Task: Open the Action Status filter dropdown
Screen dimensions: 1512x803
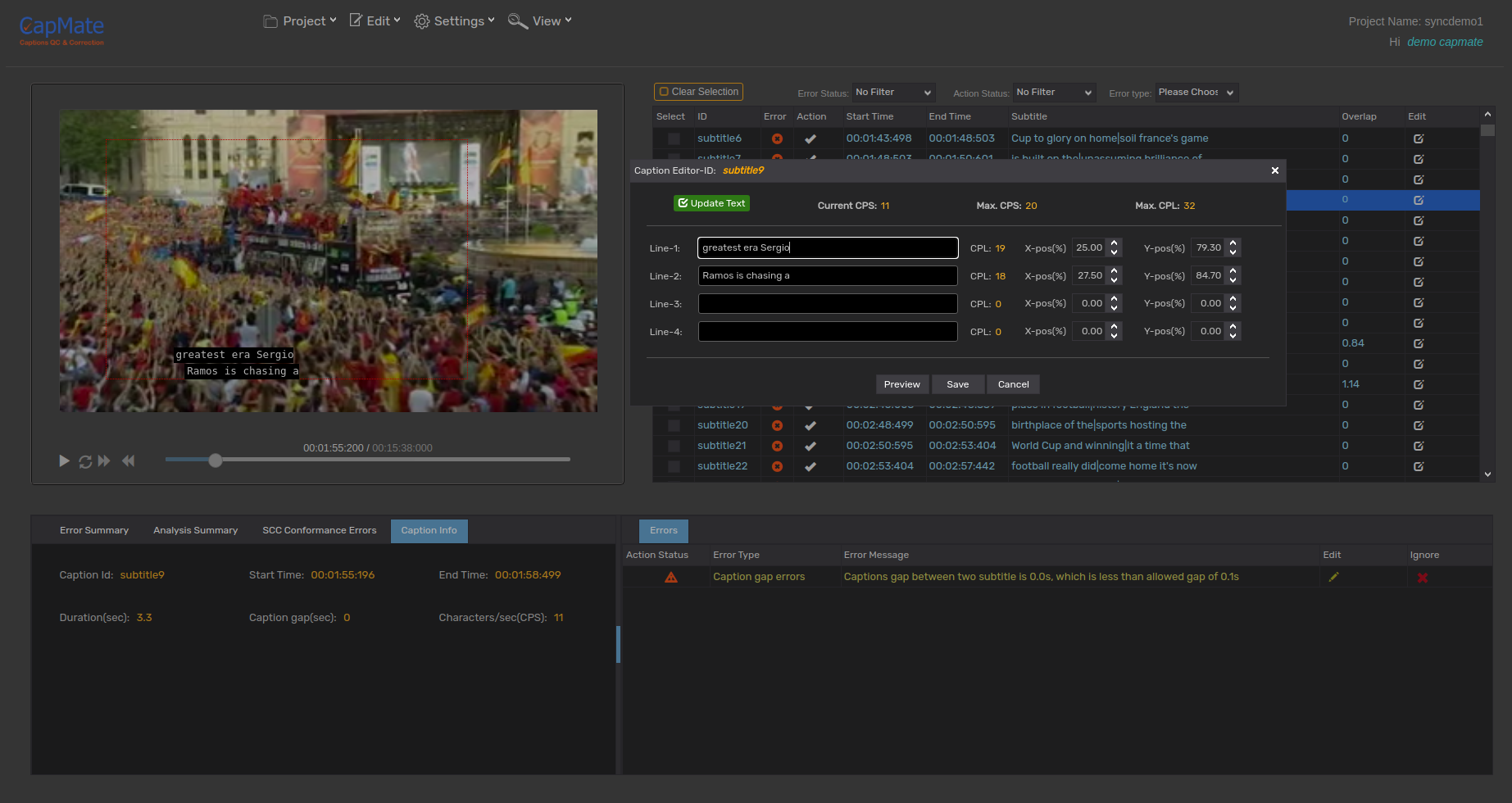Action: point(1053,93)
